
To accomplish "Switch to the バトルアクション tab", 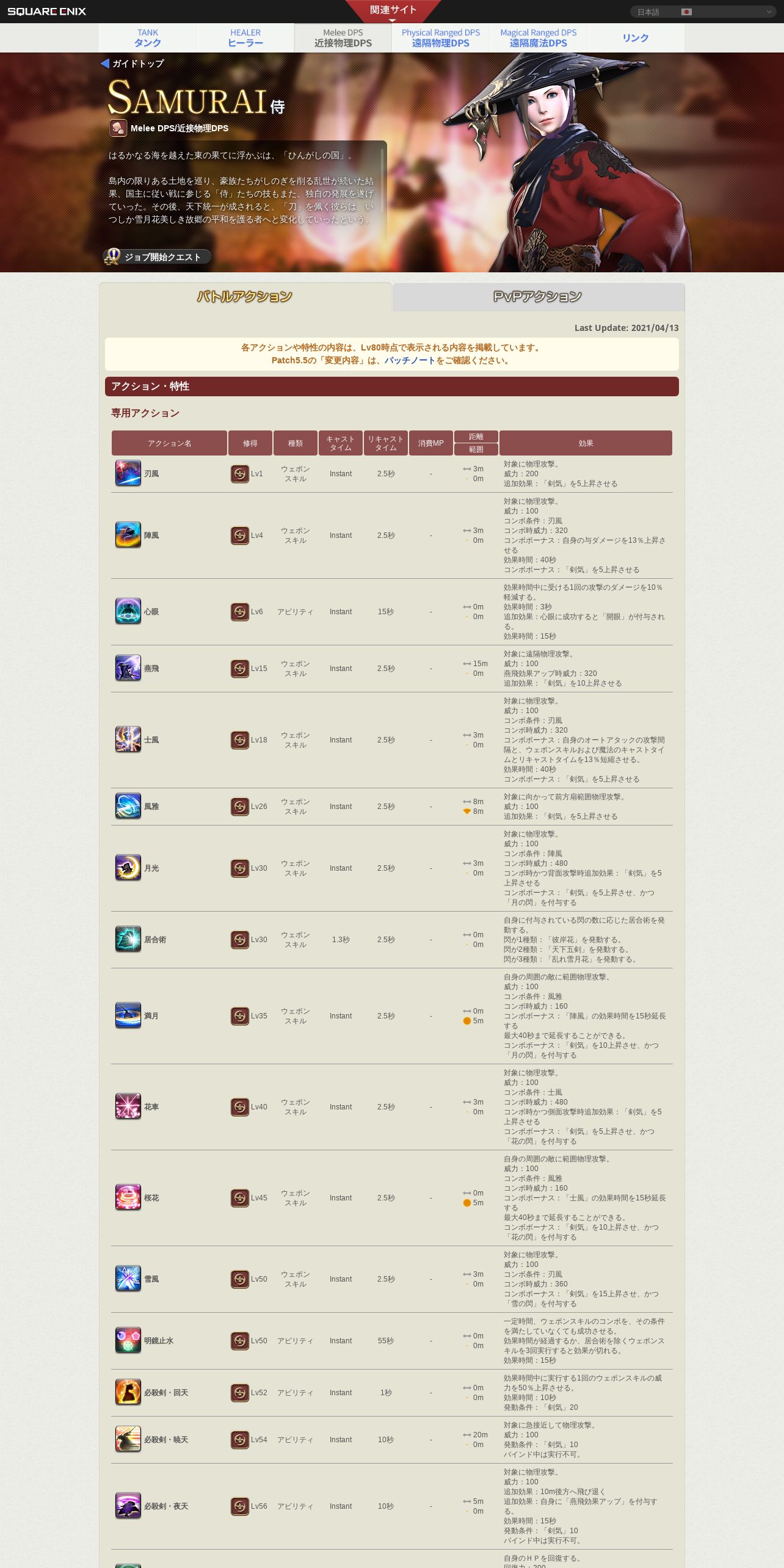I will click(x=245, y=297).
